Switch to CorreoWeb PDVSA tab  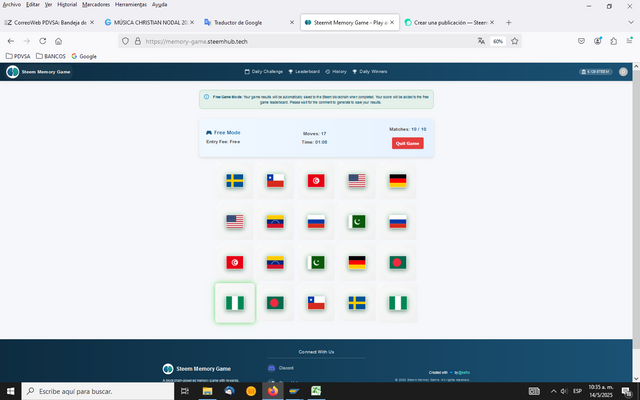pos(49,22)
